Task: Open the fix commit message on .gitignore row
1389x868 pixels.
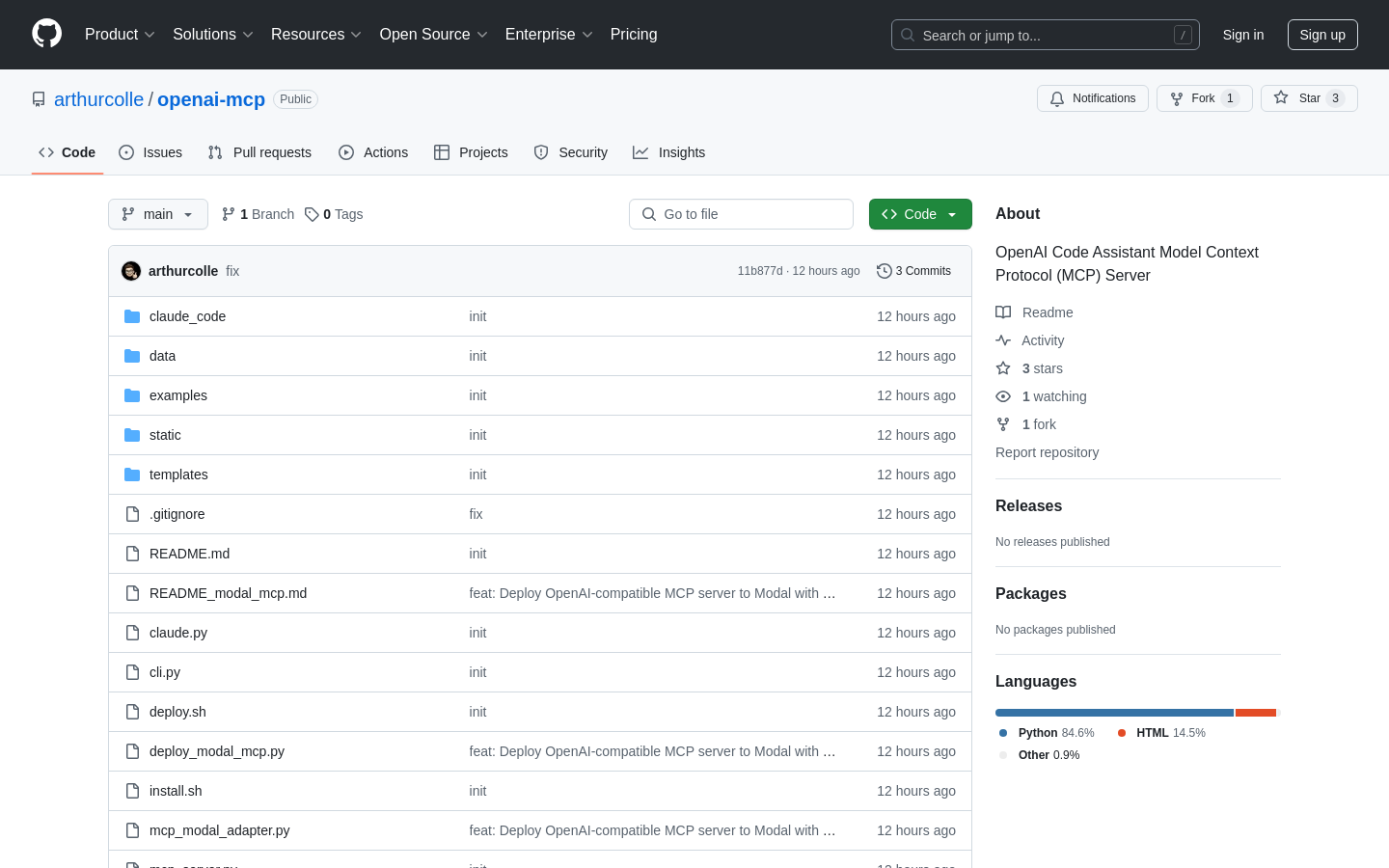Action: coord(476,514)
